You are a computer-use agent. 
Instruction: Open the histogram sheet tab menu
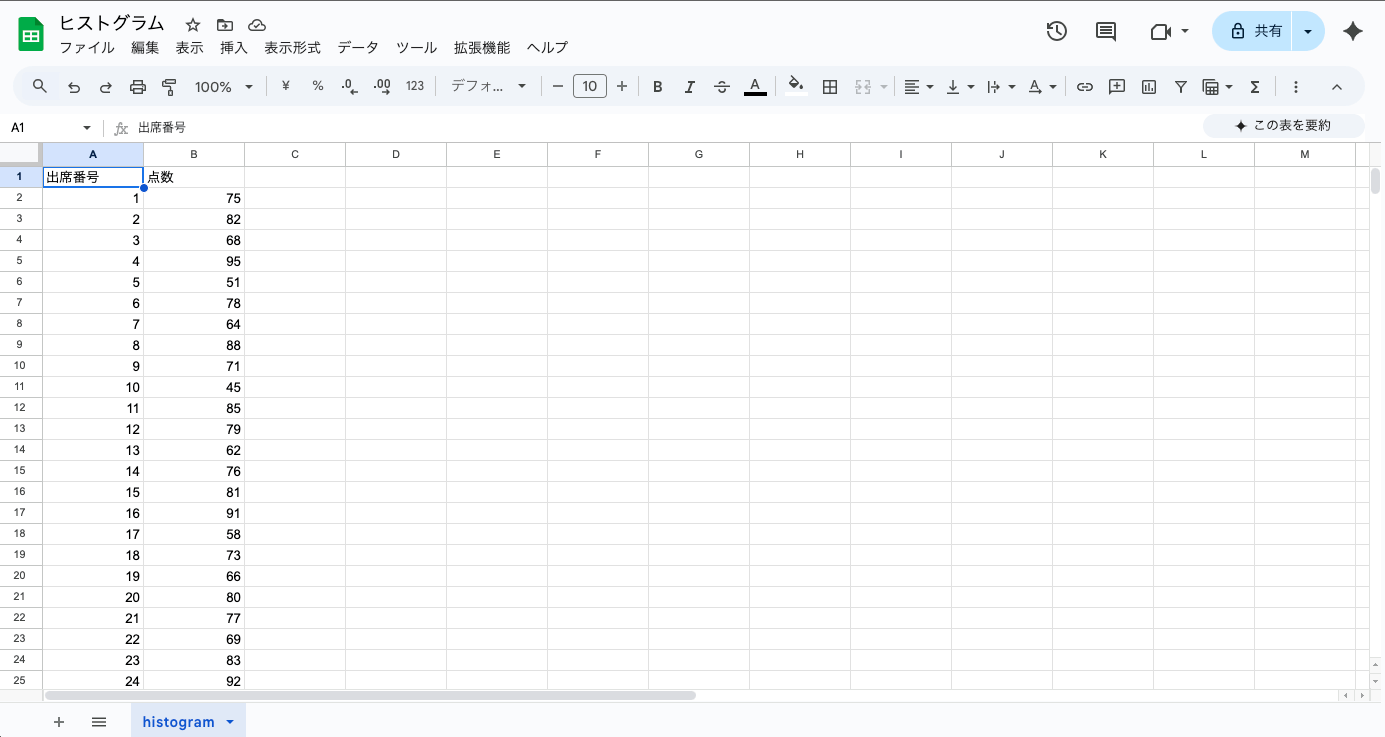[229, 721]
